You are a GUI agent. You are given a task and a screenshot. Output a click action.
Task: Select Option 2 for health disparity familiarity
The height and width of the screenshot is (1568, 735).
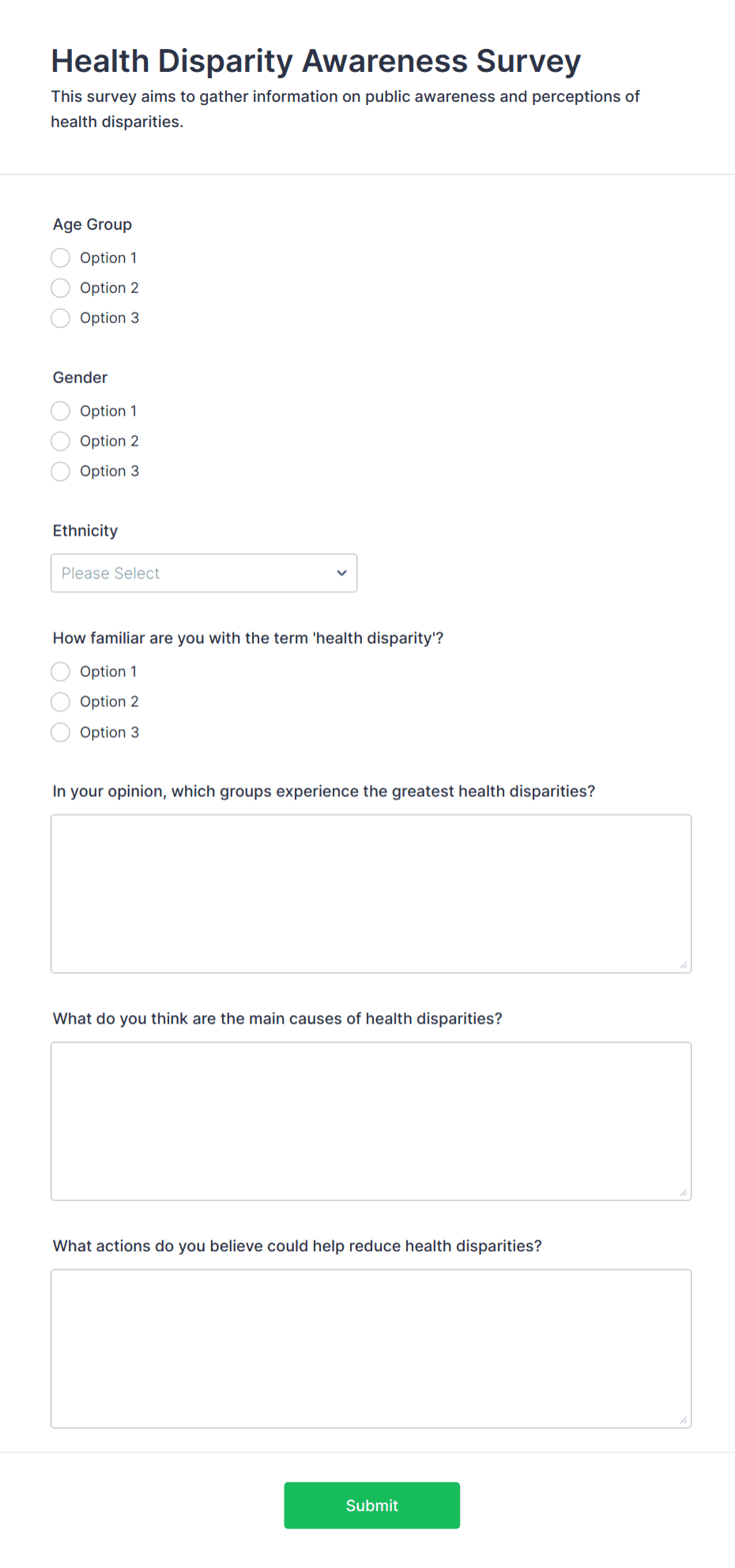coord(60,701)
